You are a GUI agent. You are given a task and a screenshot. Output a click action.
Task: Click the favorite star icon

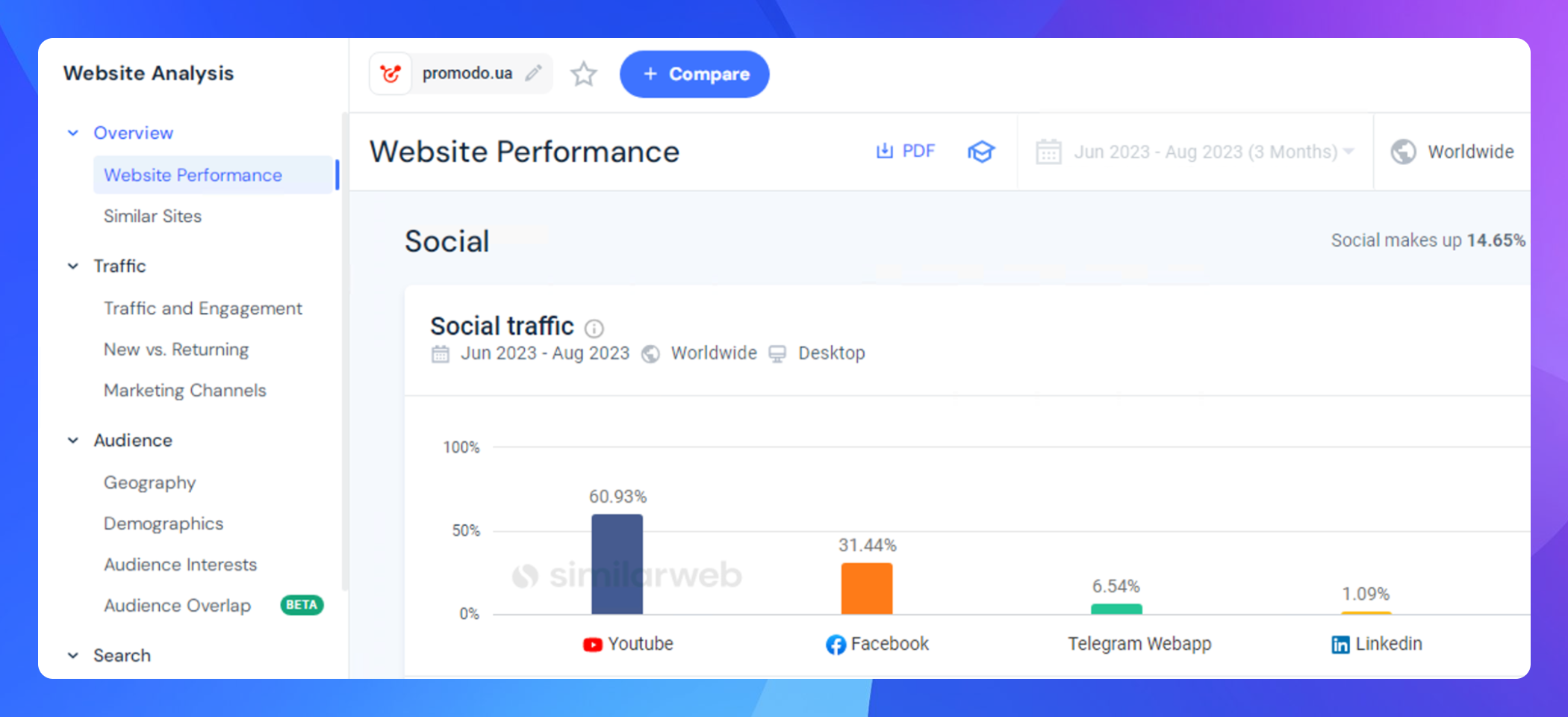click(x=583, y=74)
